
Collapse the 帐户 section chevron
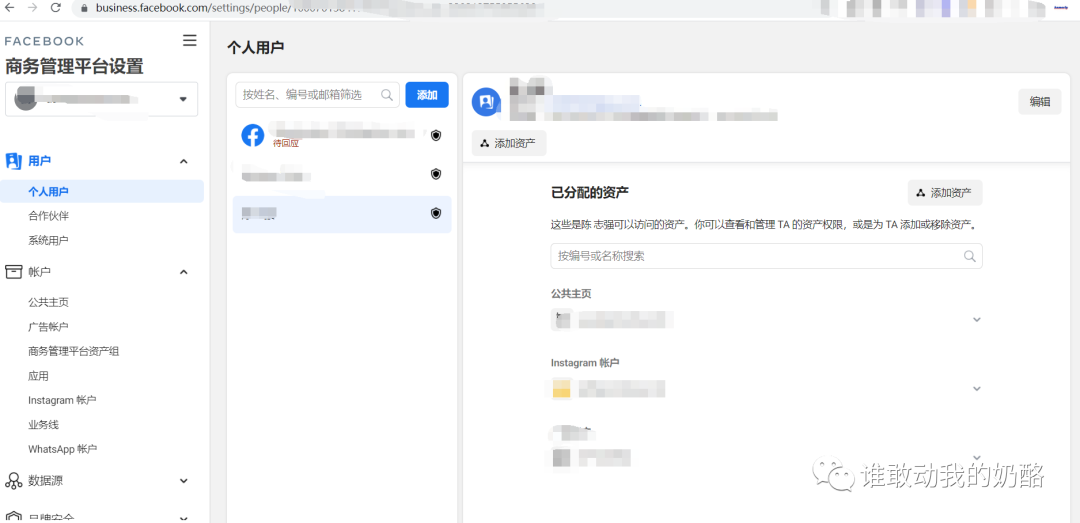click(x=183, y=272)
